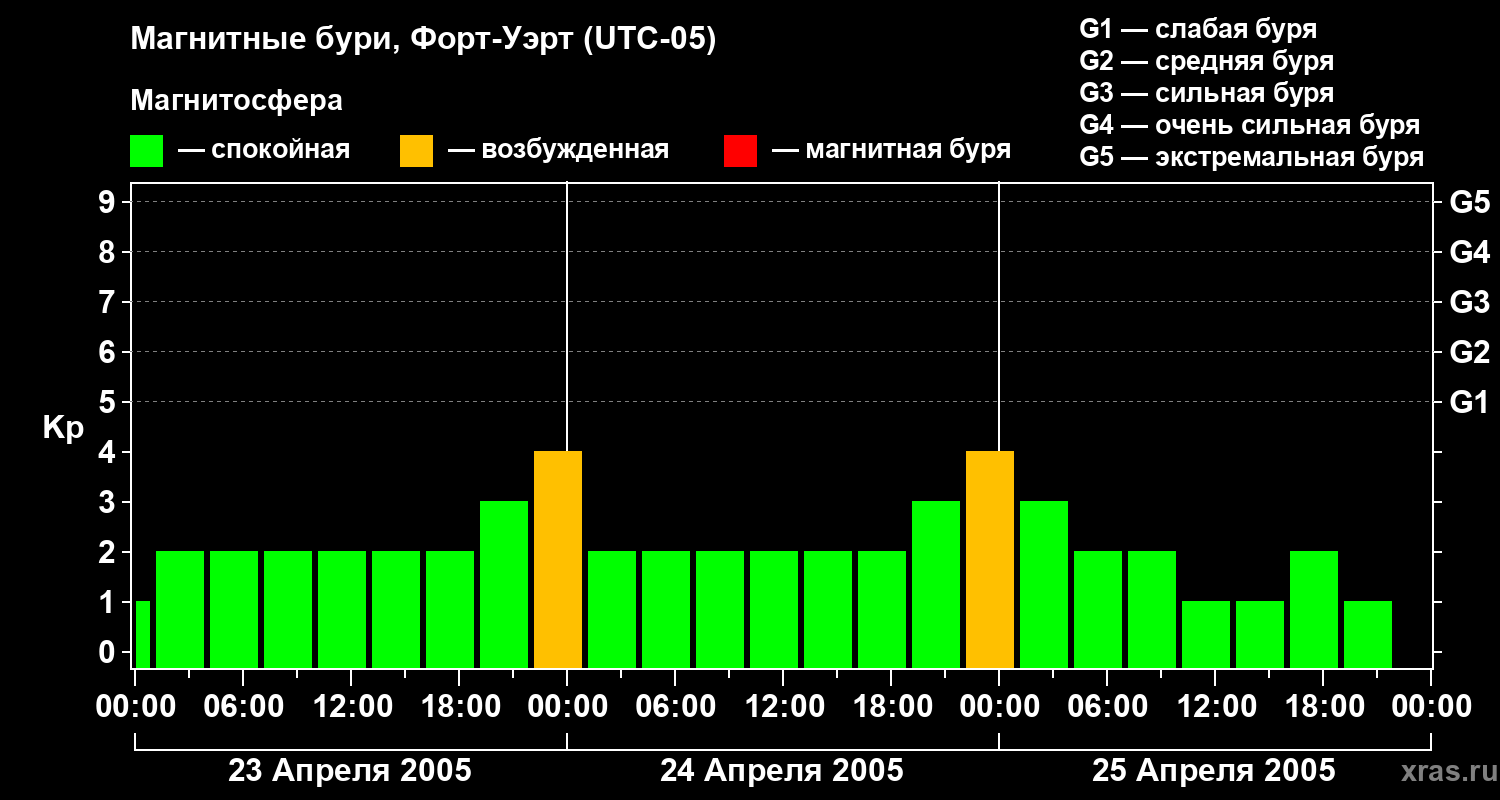
Task: Click the 12:00 tick label under 23 April
Action: pos(351,706)
